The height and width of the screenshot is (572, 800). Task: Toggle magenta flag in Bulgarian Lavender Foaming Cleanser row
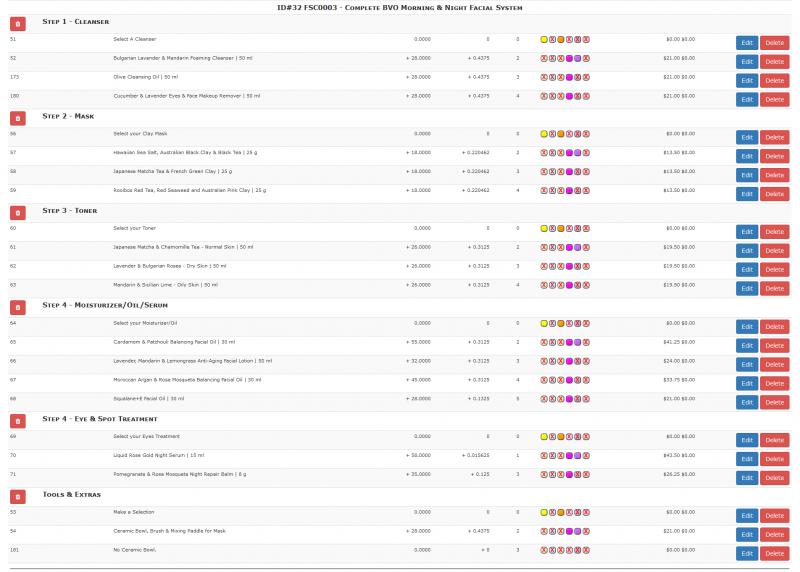click(x=569, y=58)
